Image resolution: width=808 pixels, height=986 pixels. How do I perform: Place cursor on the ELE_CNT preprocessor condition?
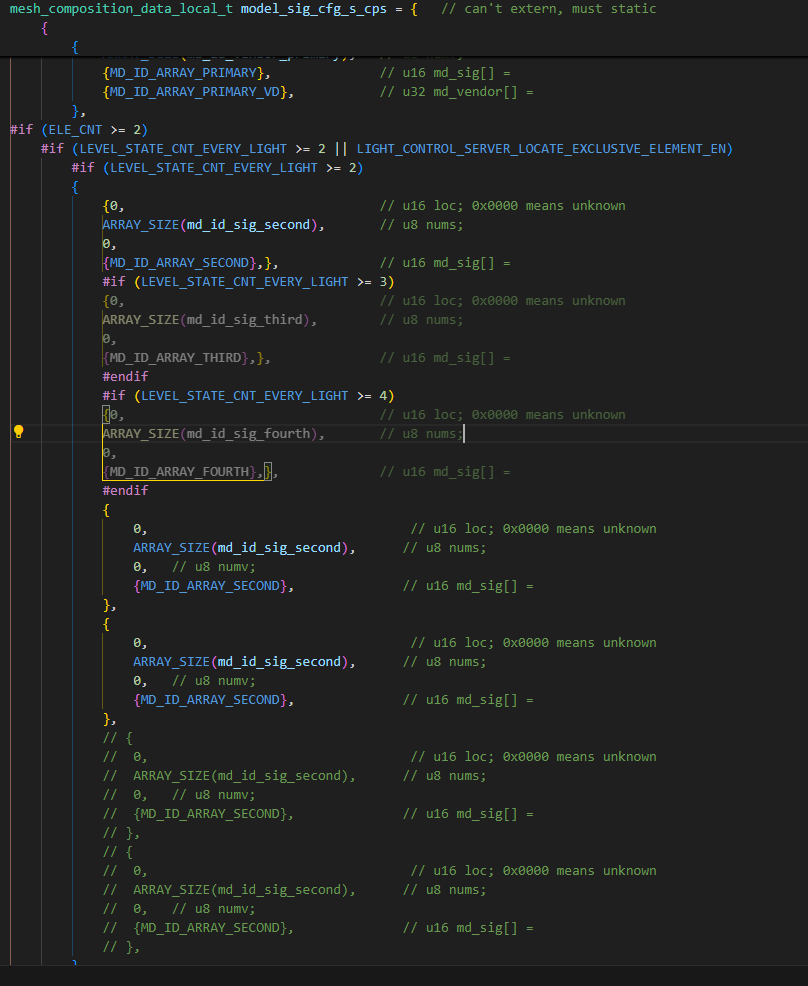[86, 130]
